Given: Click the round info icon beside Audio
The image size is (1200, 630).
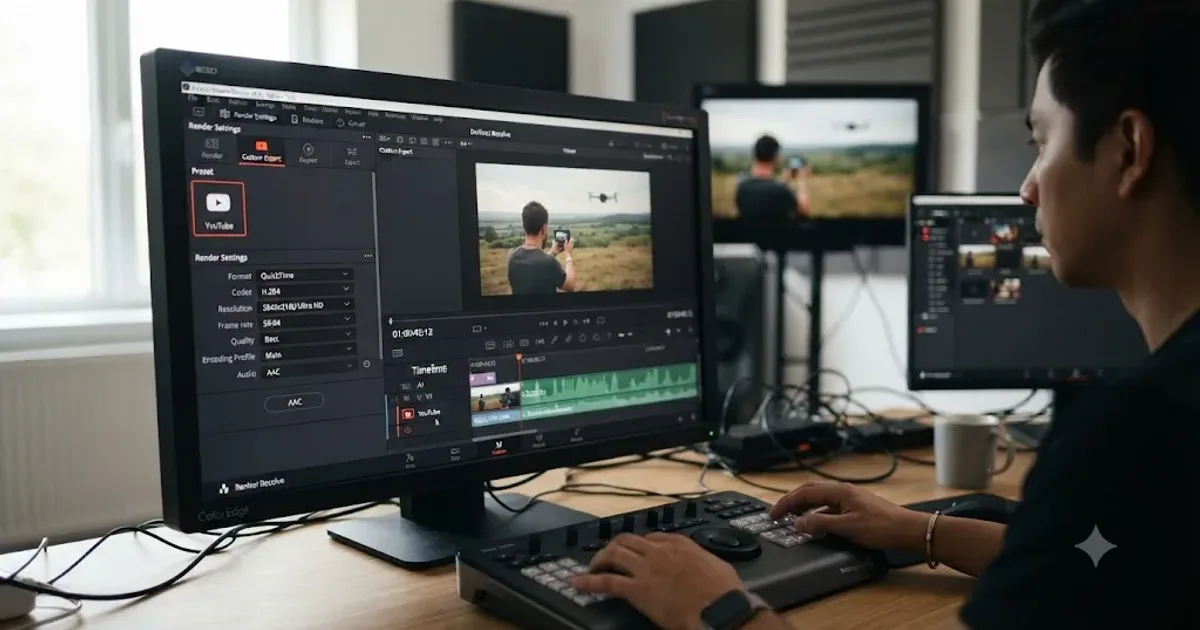Looking at the screenshot, I should pos(367,364).
